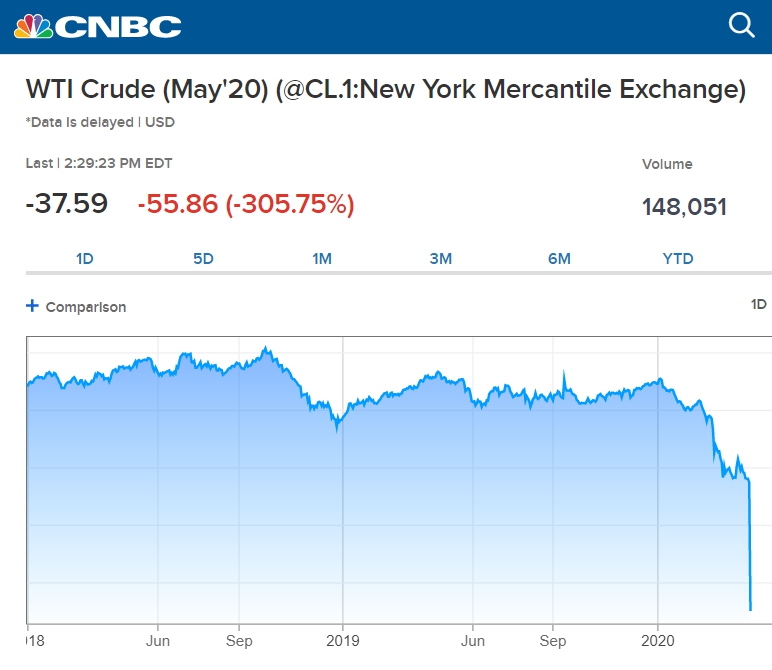Select the YTD range tab
The image size is (772, 670).
[678, 258]
